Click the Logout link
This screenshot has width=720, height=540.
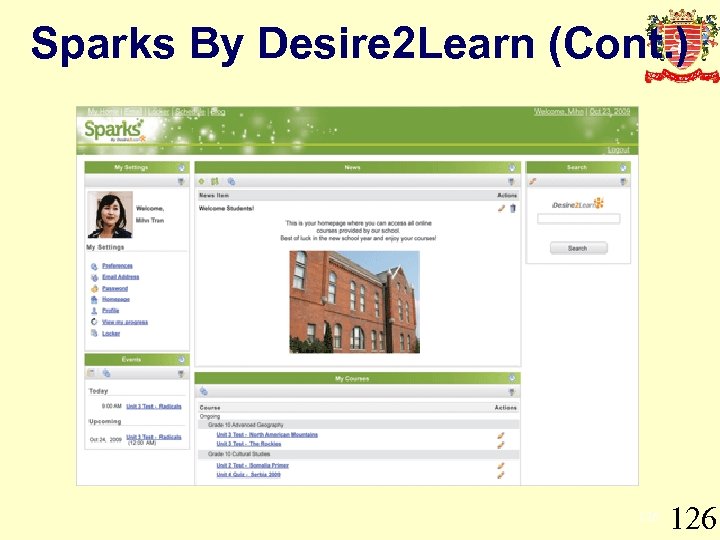click(x=619, y=150)
